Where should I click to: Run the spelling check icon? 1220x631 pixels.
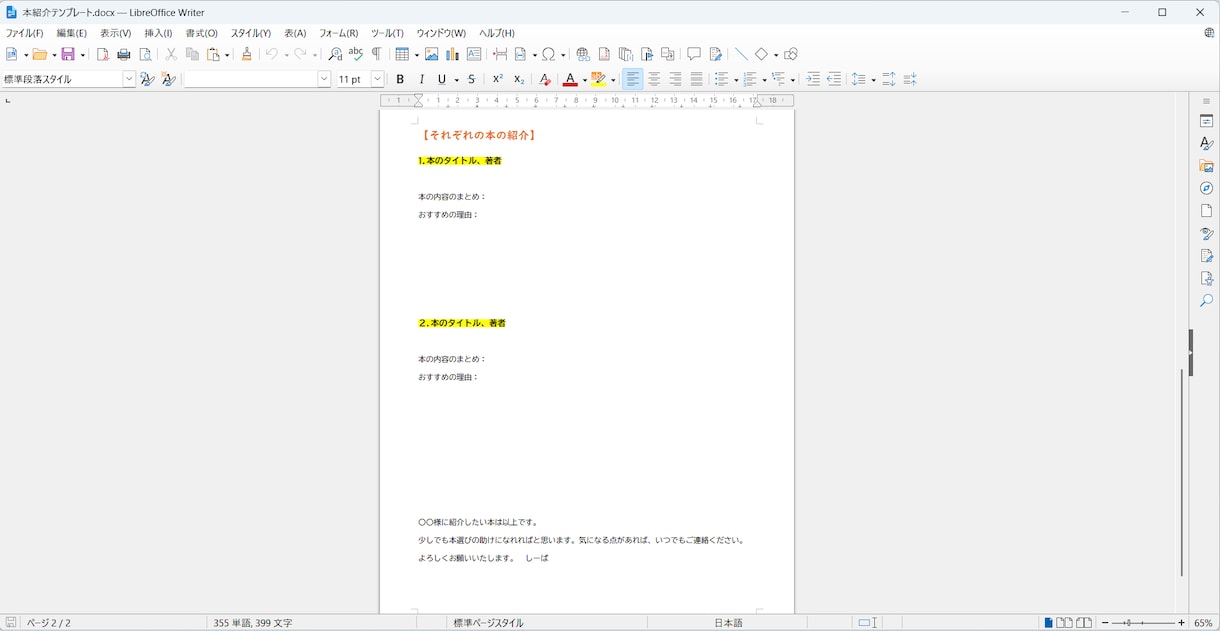point(356,55)
